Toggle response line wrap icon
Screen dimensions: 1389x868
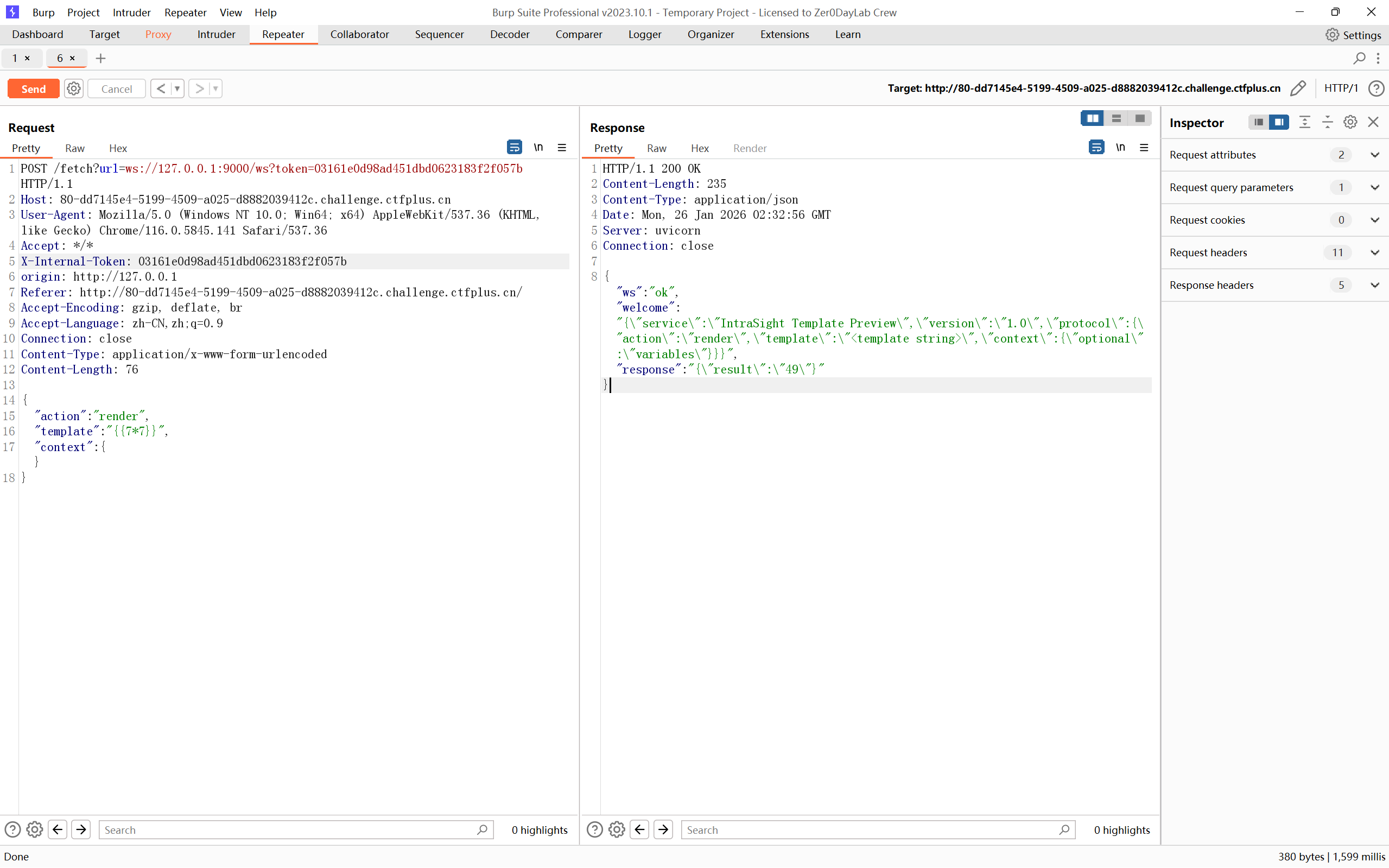(1096, 148)
